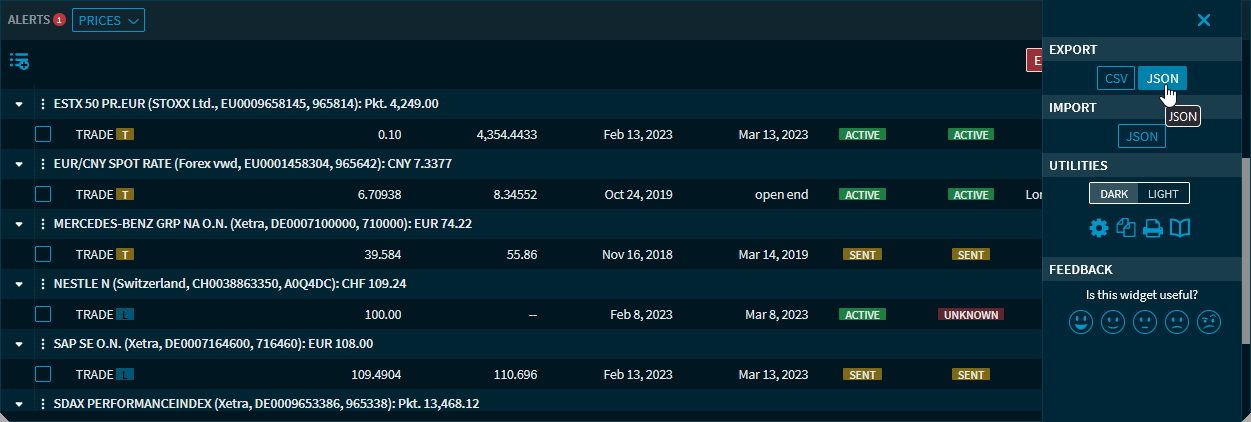This screenshot has width=1251, height=422.
Task: Click the Import JSON button
Action: [x=1141, y=136]
